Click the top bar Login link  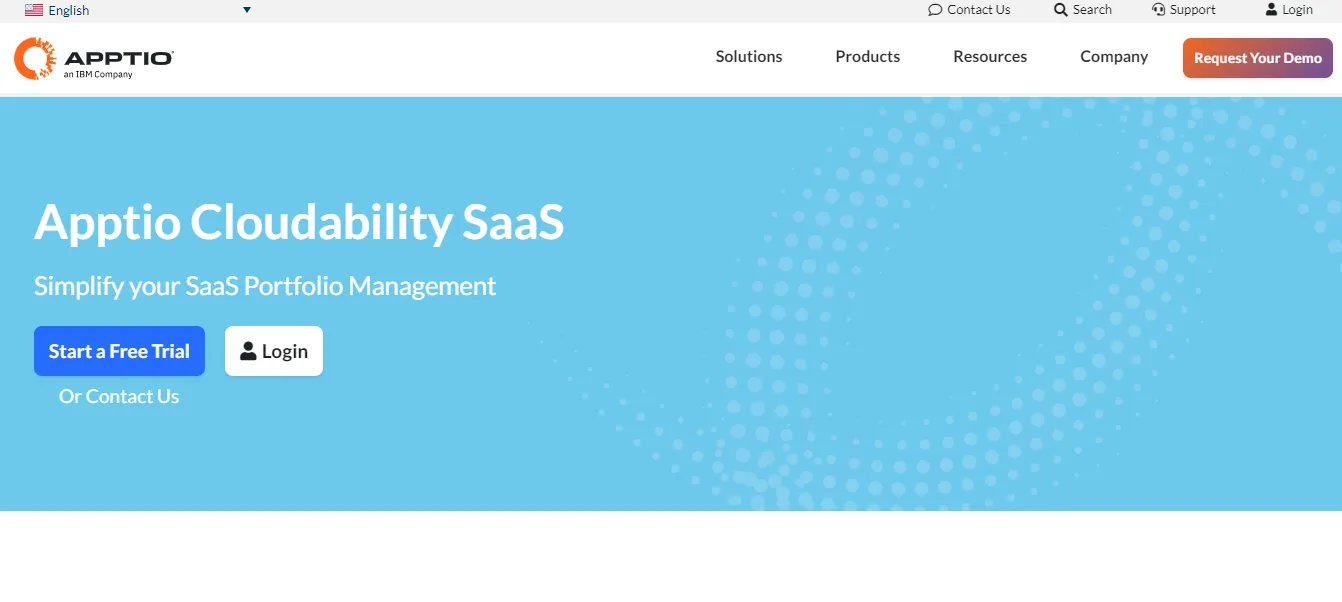point(1289,10)
